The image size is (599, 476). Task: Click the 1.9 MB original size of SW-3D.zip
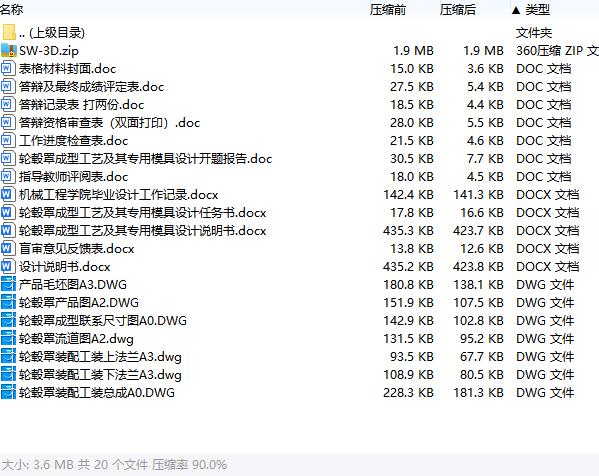413,50
